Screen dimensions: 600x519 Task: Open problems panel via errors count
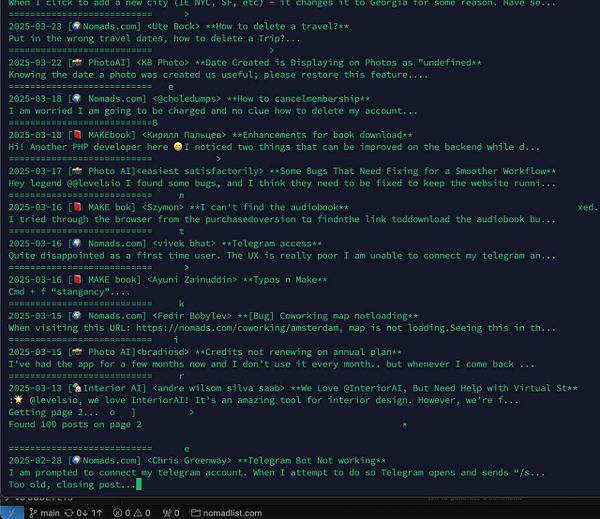point(122,513)
